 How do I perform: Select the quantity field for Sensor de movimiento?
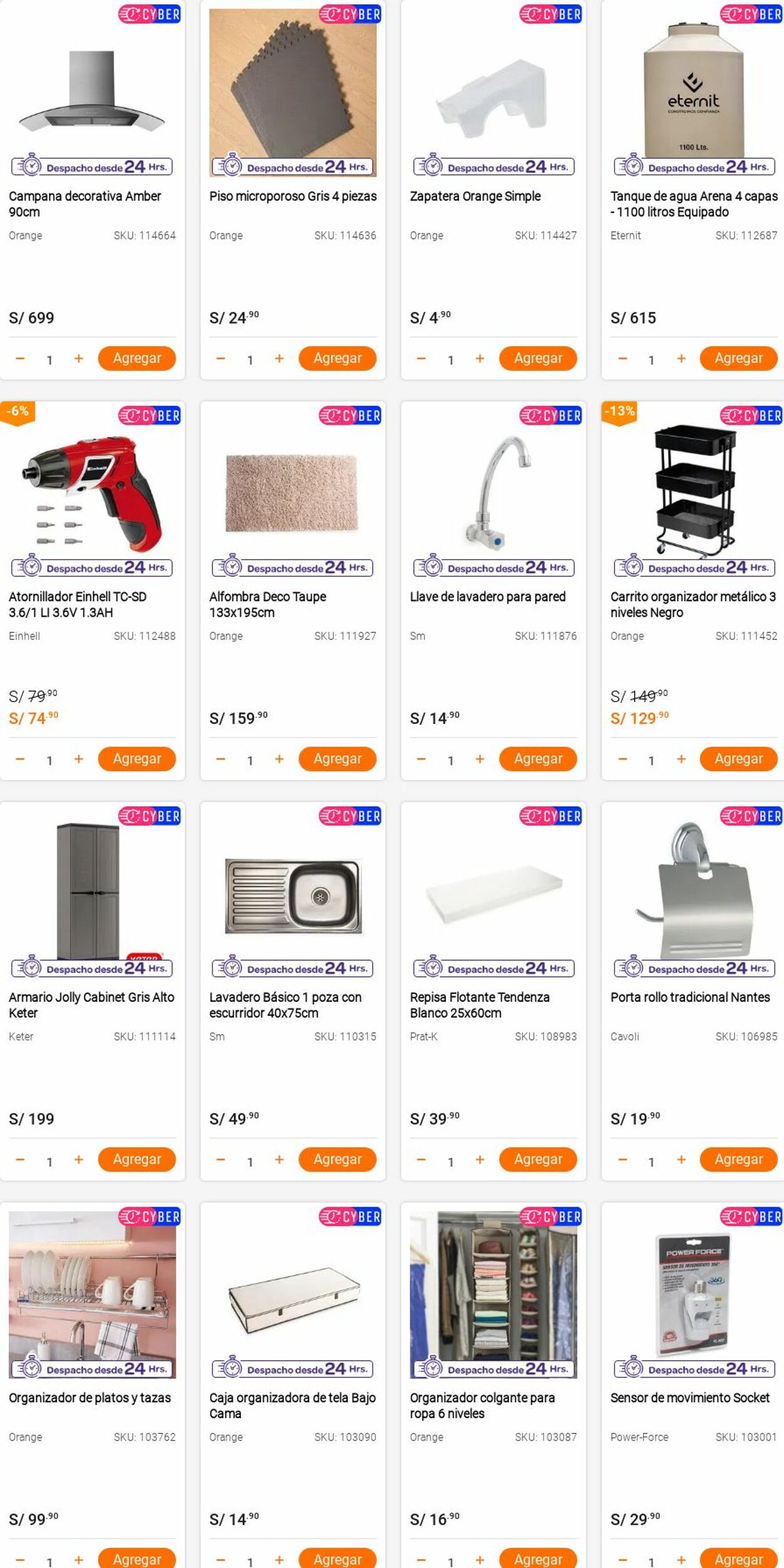651,1560
